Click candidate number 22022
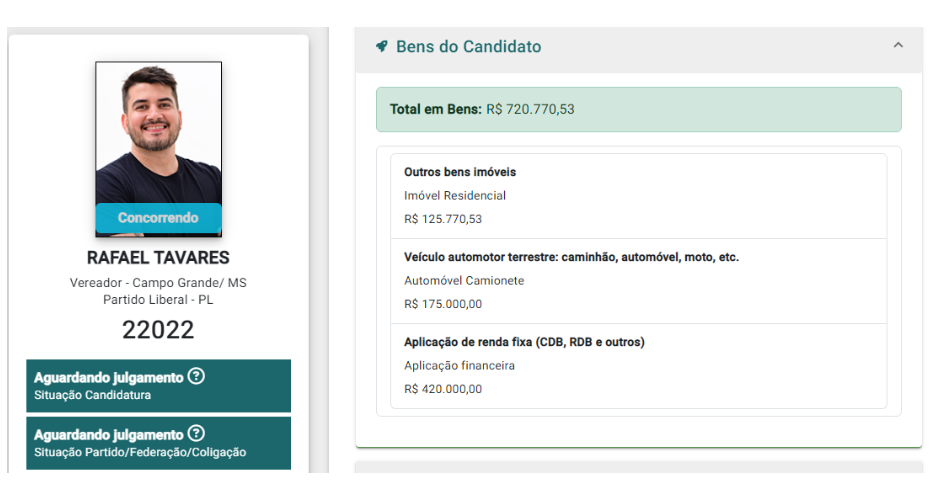 pos(158,330)
